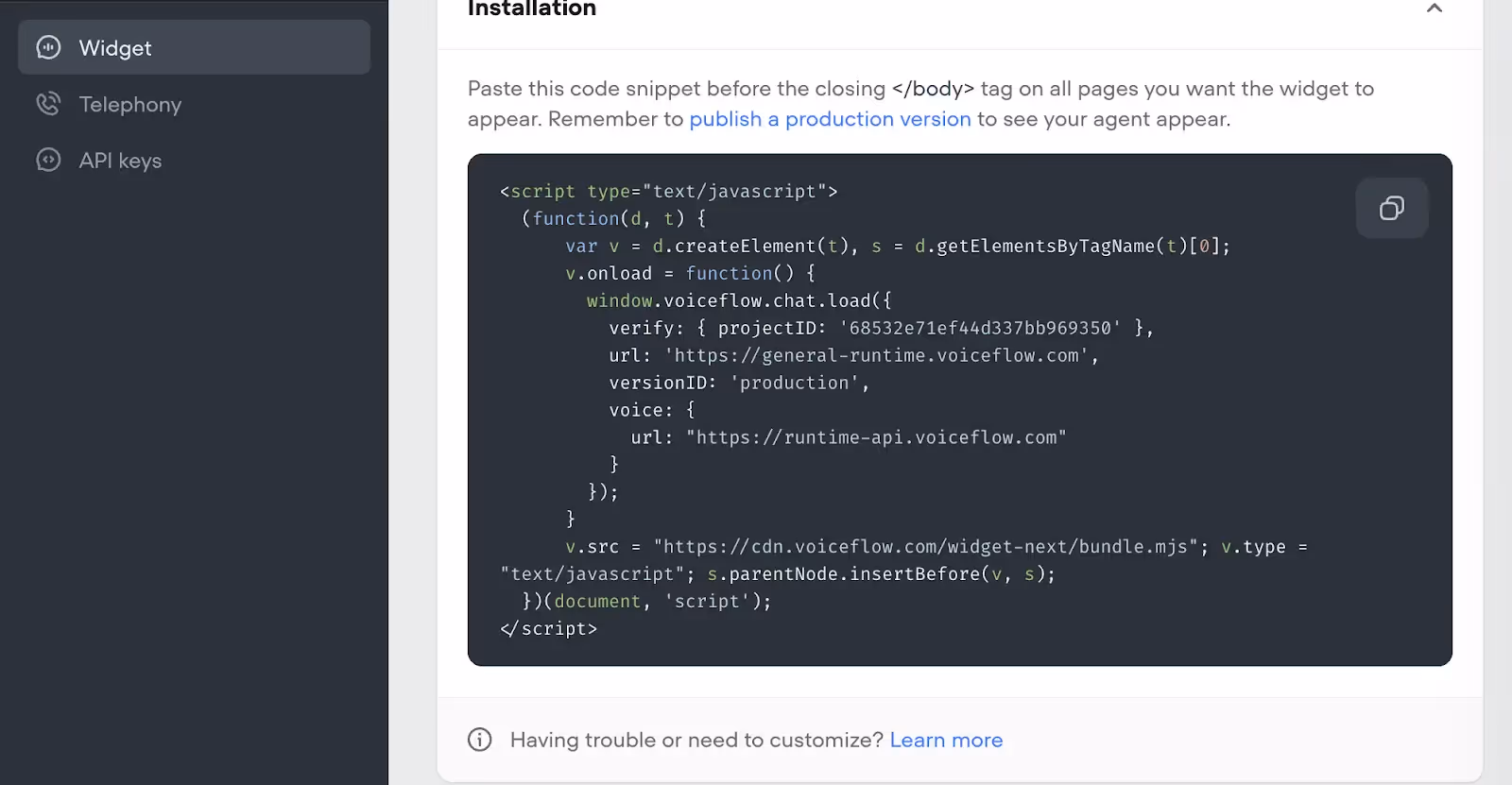Follow the publish a production version link
This screenshot has height=785, width=1512.
tap(830, 119)
